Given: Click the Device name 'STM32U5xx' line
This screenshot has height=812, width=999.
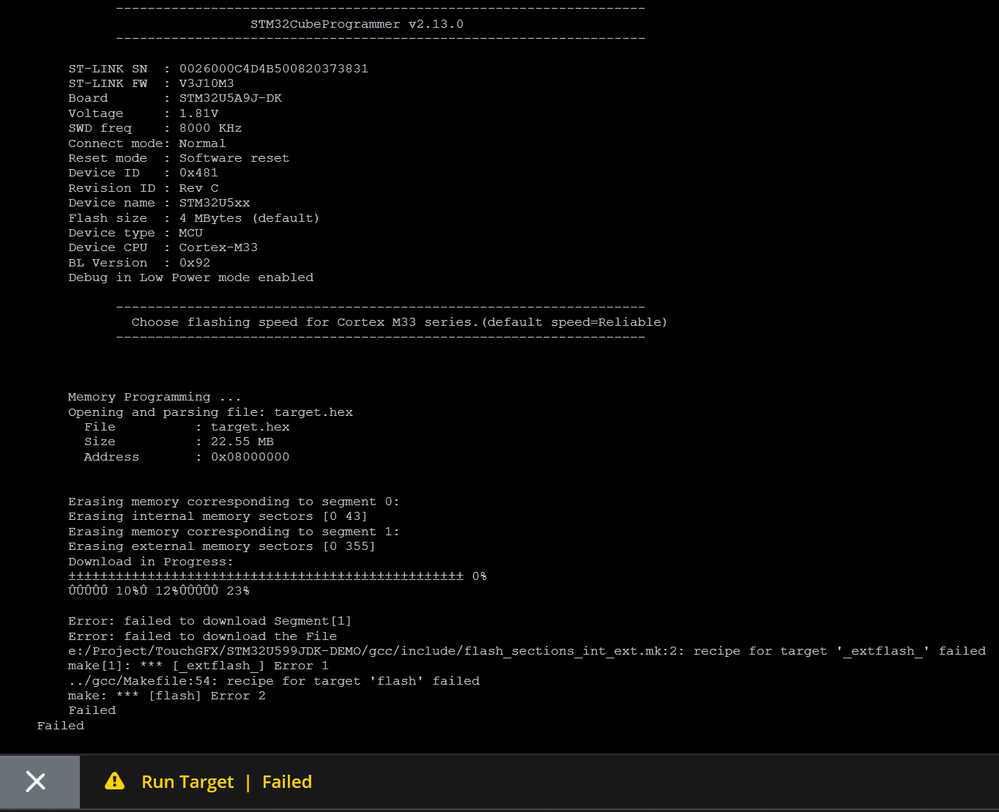Looking at the screenshot, I should click(x=159, y=203).
